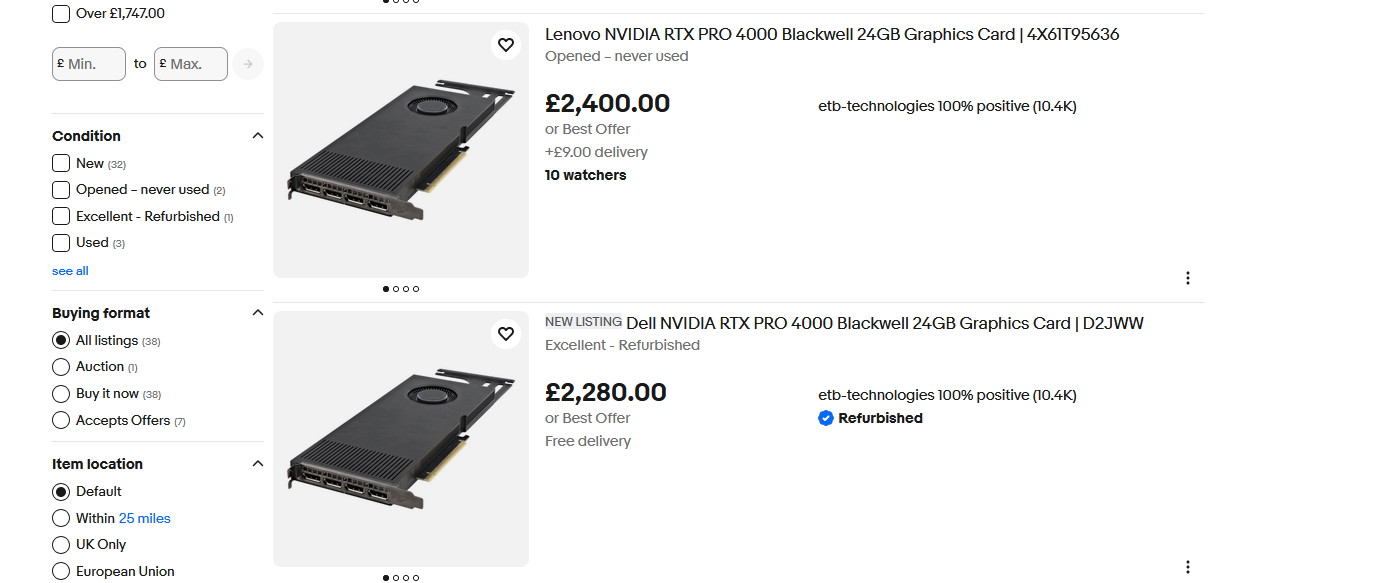Click Refurbished verified badge icon
Image resolution: width=1398 pixels, height=583 pixels.
click(825, 418)
